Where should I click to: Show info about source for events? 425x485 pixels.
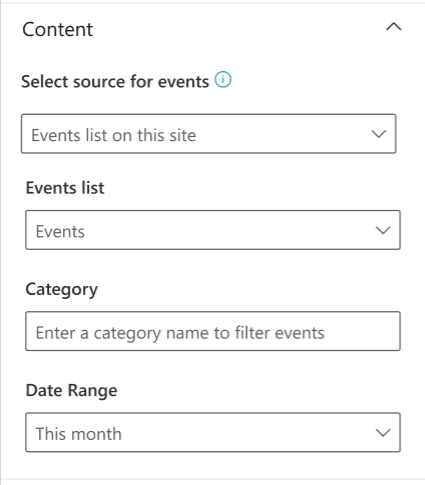[223, 80]
